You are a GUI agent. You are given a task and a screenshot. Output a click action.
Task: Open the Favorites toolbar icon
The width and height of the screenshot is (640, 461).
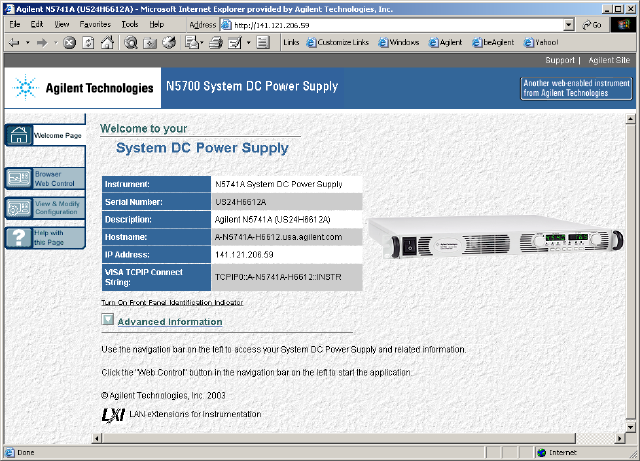point(150,42)
